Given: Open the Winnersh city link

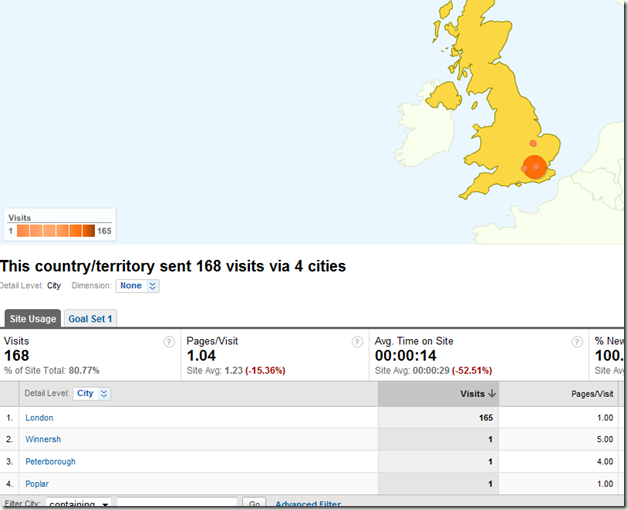Looking at the screenshot, I should 43,439.
